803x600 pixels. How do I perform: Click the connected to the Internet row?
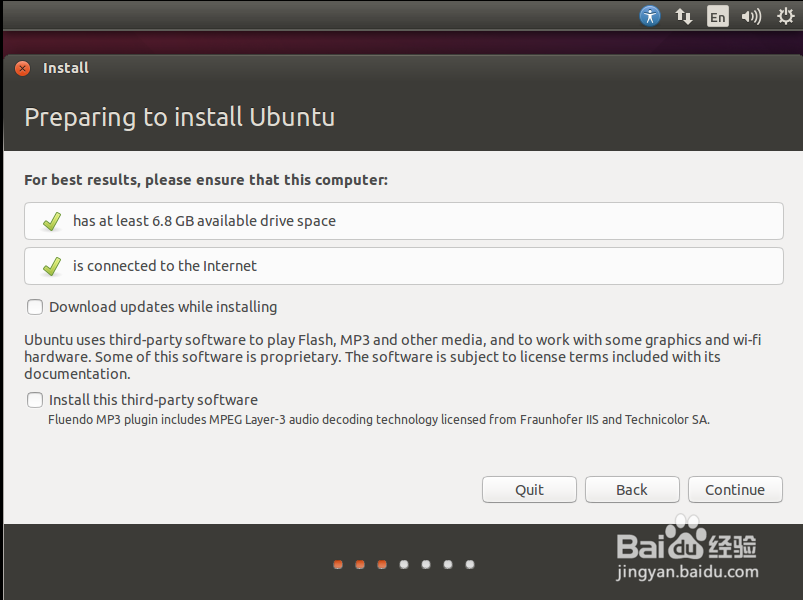(404, 266)
